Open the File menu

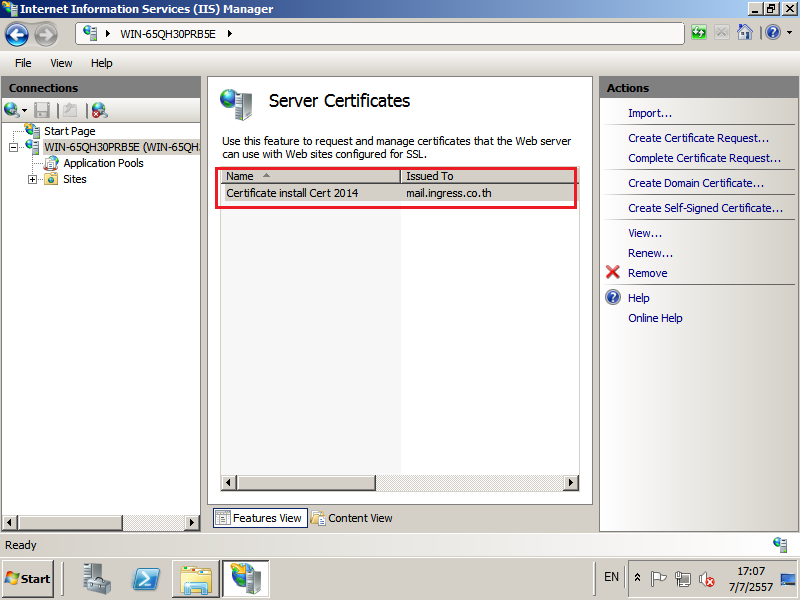click(23, 63)
